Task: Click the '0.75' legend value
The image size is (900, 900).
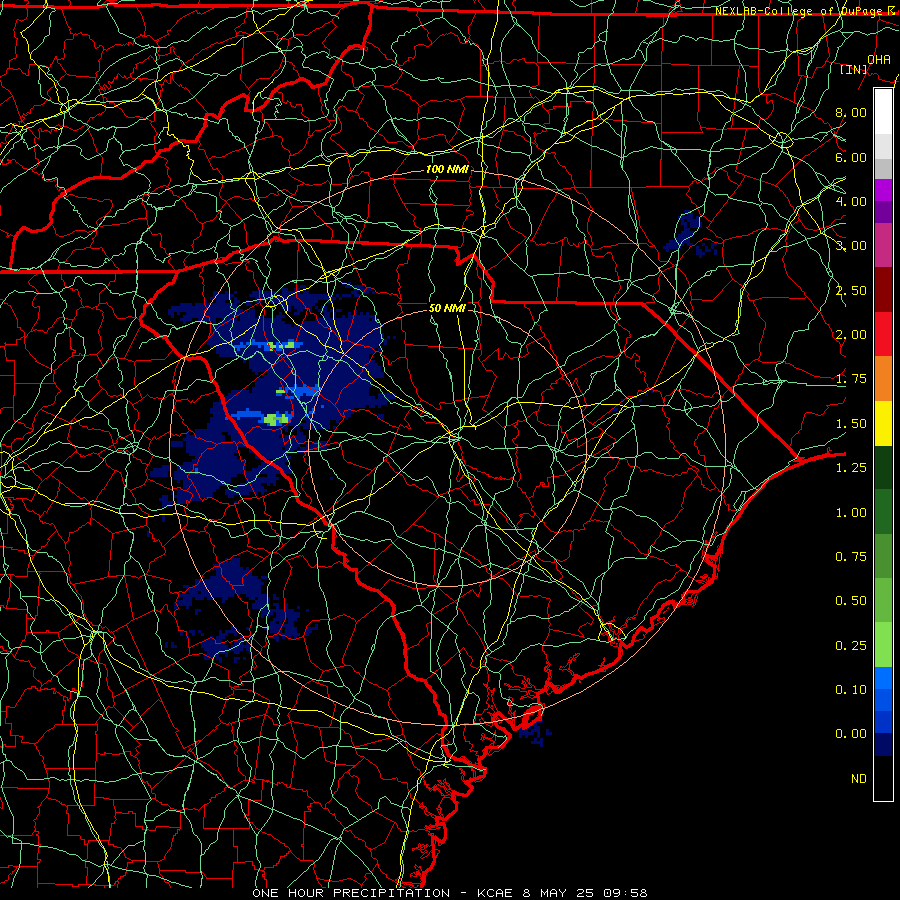Action: coord(851,556)
